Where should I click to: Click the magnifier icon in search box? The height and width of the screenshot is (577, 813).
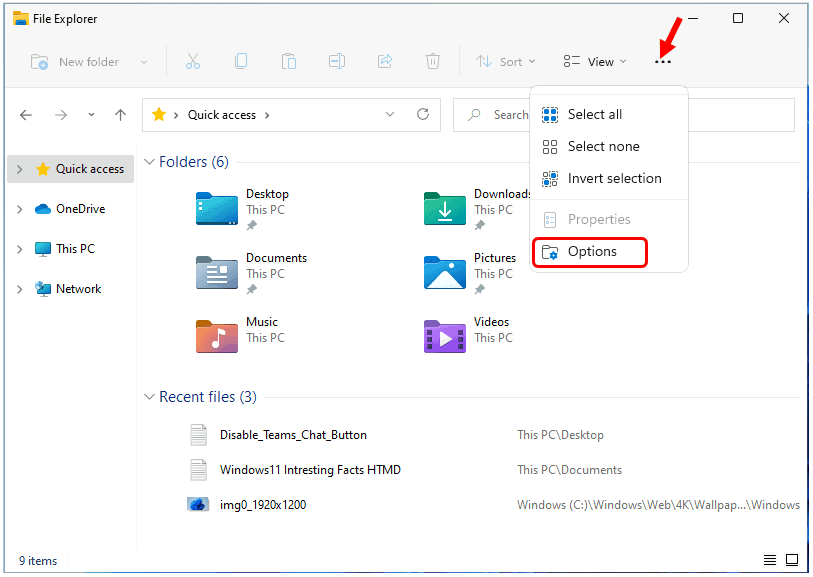coord(474,115)
